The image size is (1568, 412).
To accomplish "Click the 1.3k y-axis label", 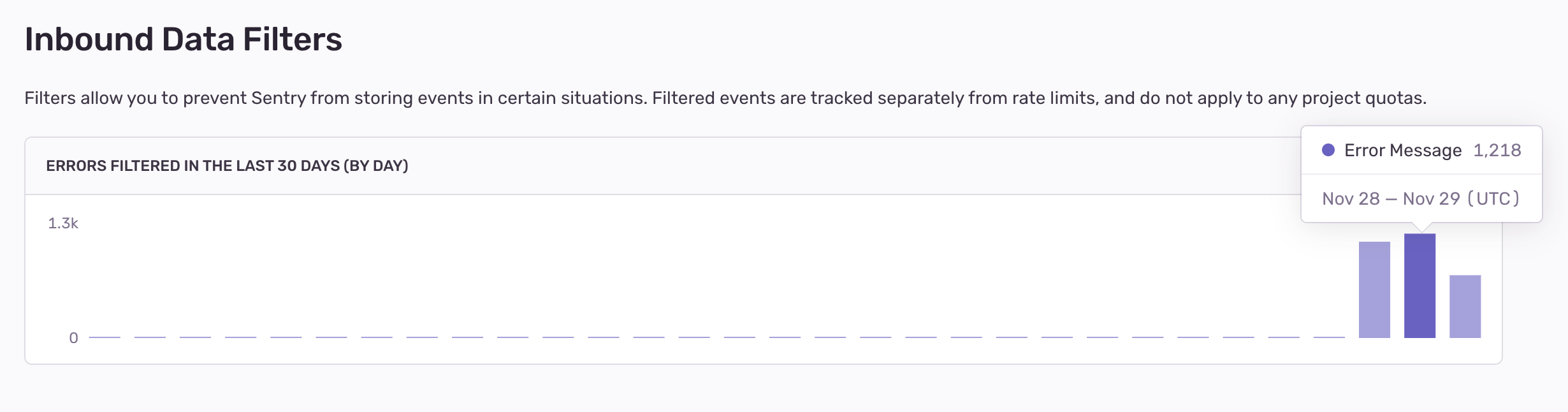I will coord(63,223).
